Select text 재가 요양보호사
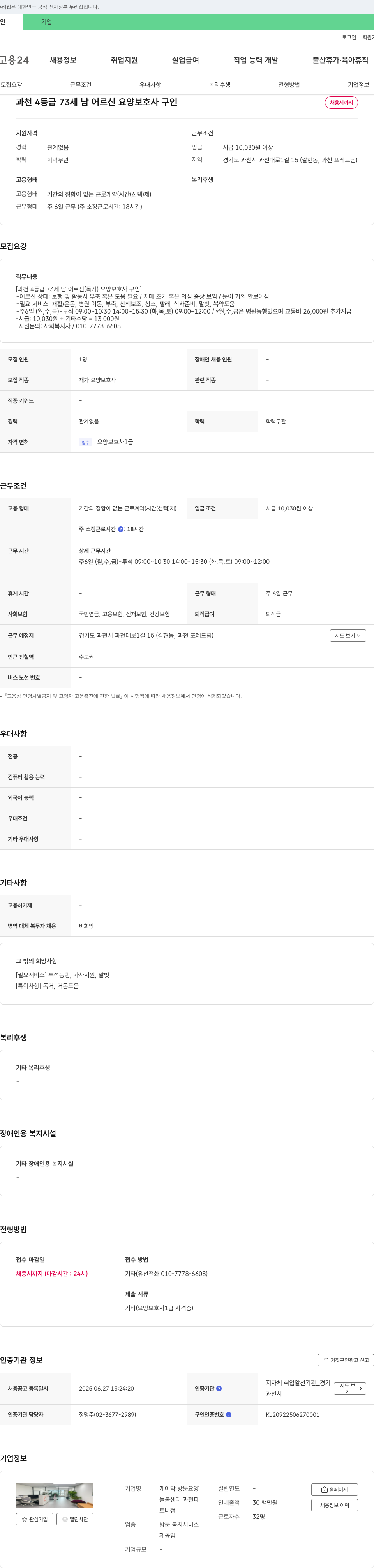Screen dimensions: 374x1568 97,381
